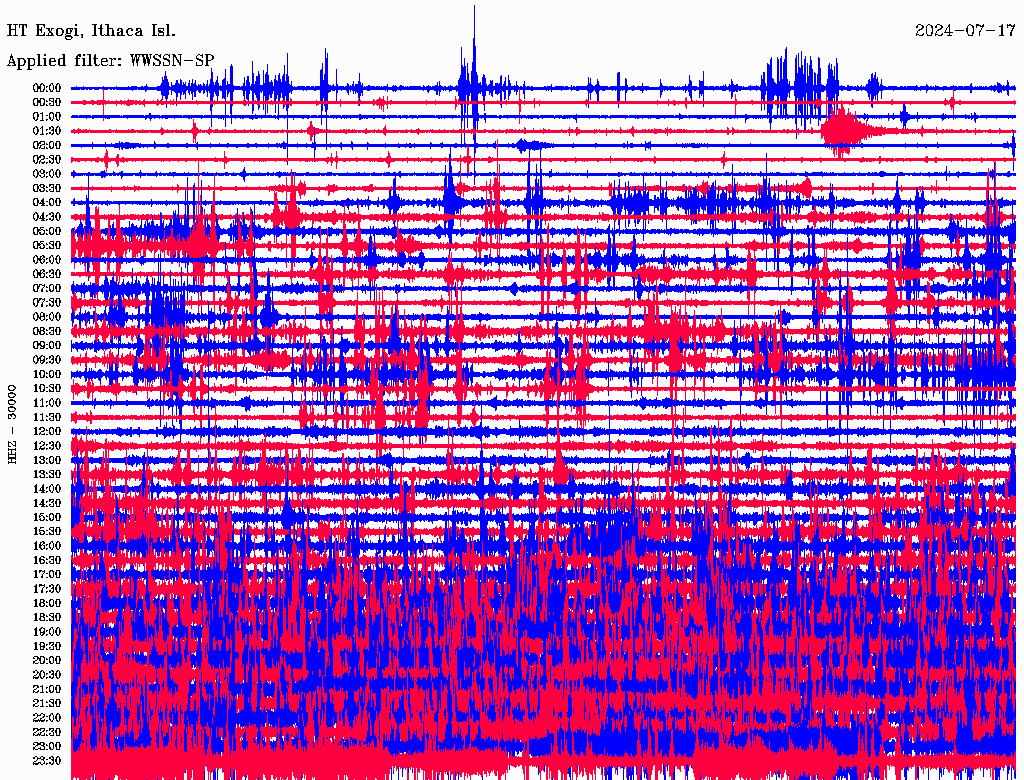Screen dimensions: 1024x780
Task: Click the vertical HHZ - 30000 axis label
Action: tap(13, 423)
